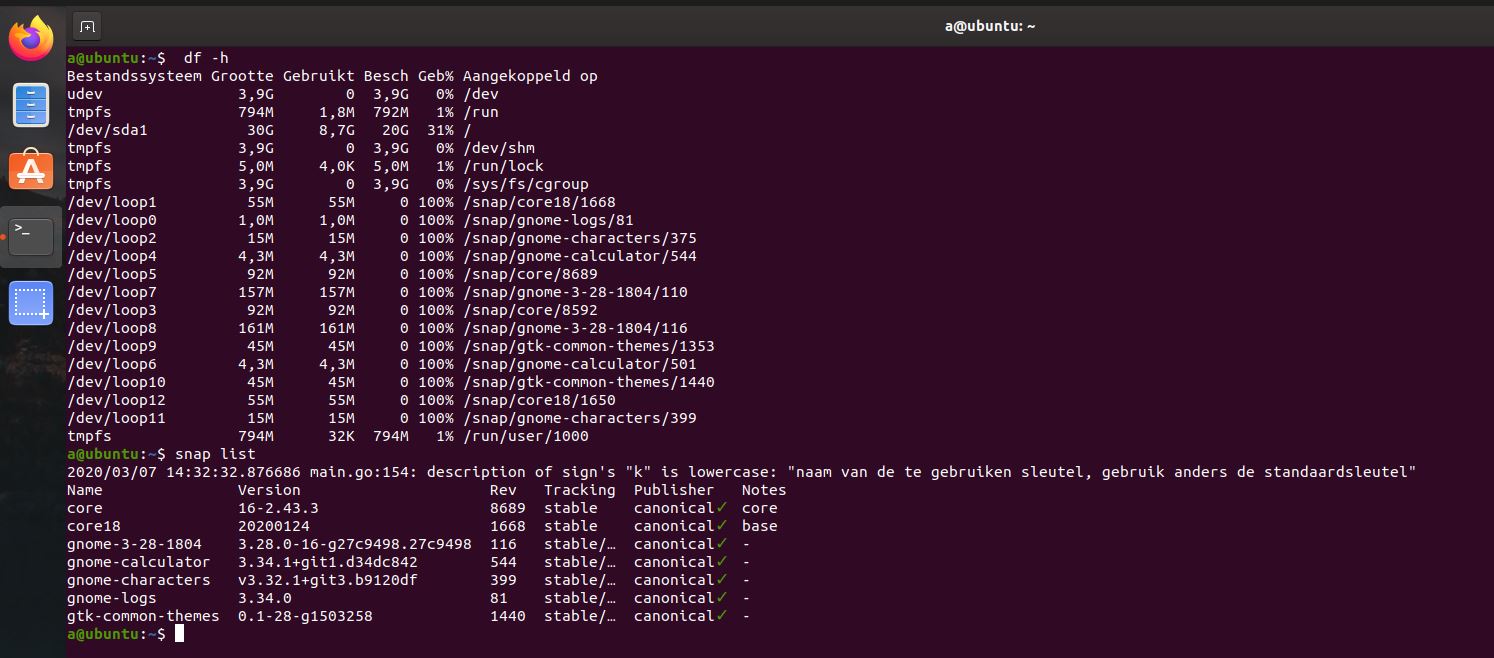The image size is (1494, 658).
Task: Select the Rev value 1440
Action: 508,616
